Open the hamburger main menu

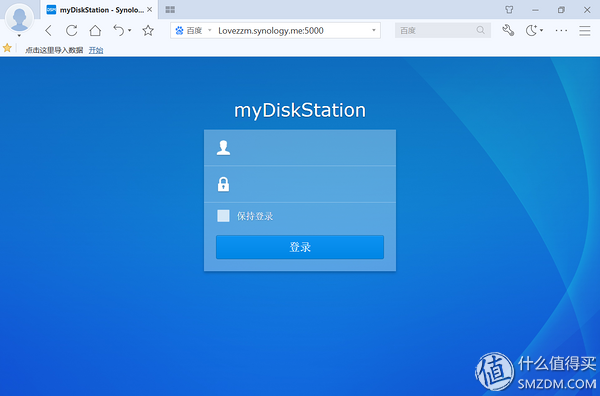tap(585, 30)
